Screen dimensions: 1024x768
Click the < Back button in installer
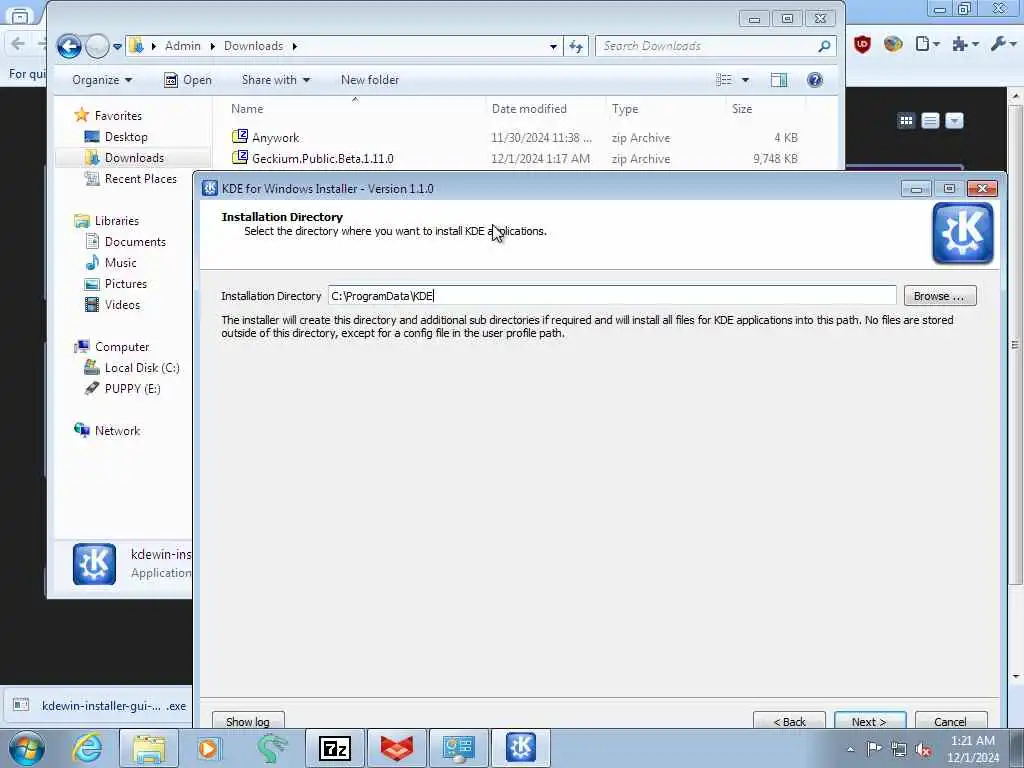789,720
